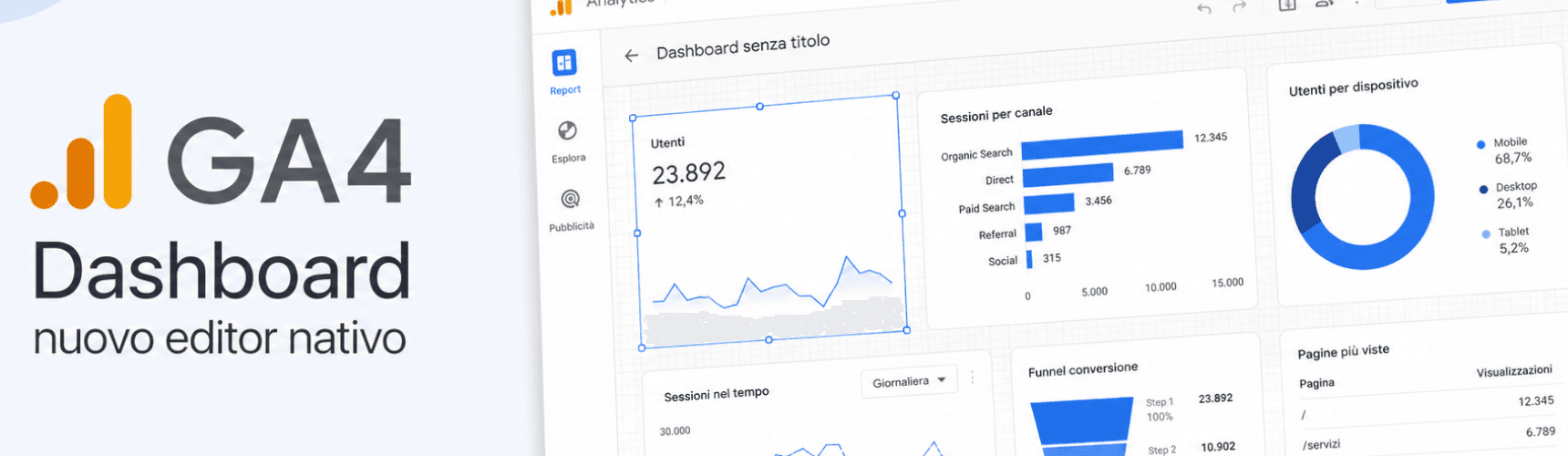Redo the last dashboard edit
The image size is (1568, 456).
1239,6
